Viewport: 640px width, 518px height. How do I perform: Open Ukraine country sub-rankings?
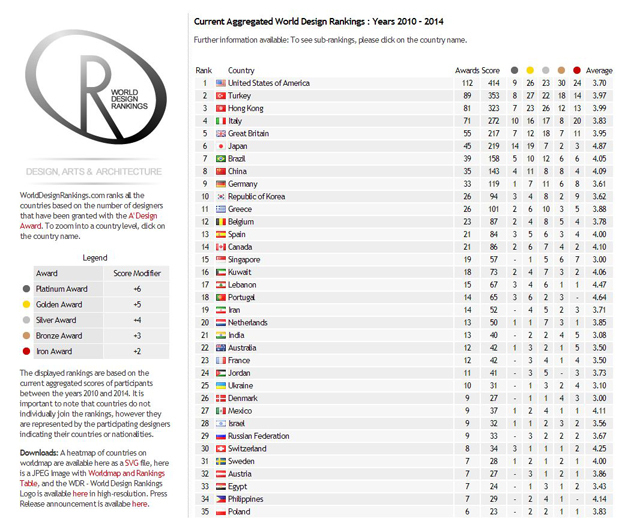coord(240,386)
